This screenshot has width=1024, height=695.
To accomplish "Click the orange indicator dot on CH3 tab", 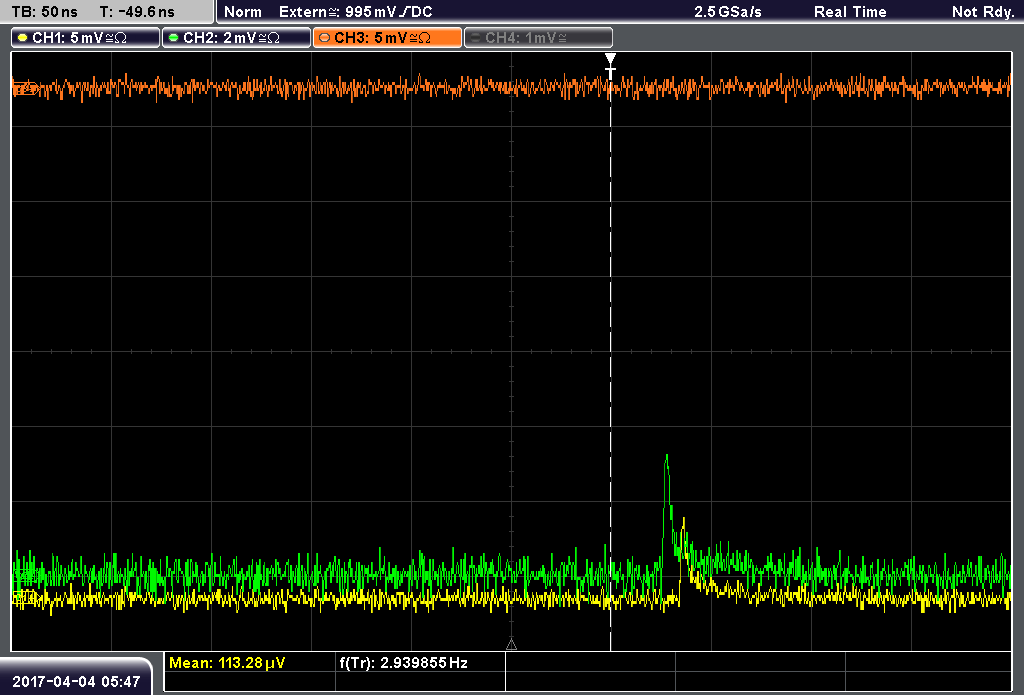I will pyautogui.click(x=325, y=38).
